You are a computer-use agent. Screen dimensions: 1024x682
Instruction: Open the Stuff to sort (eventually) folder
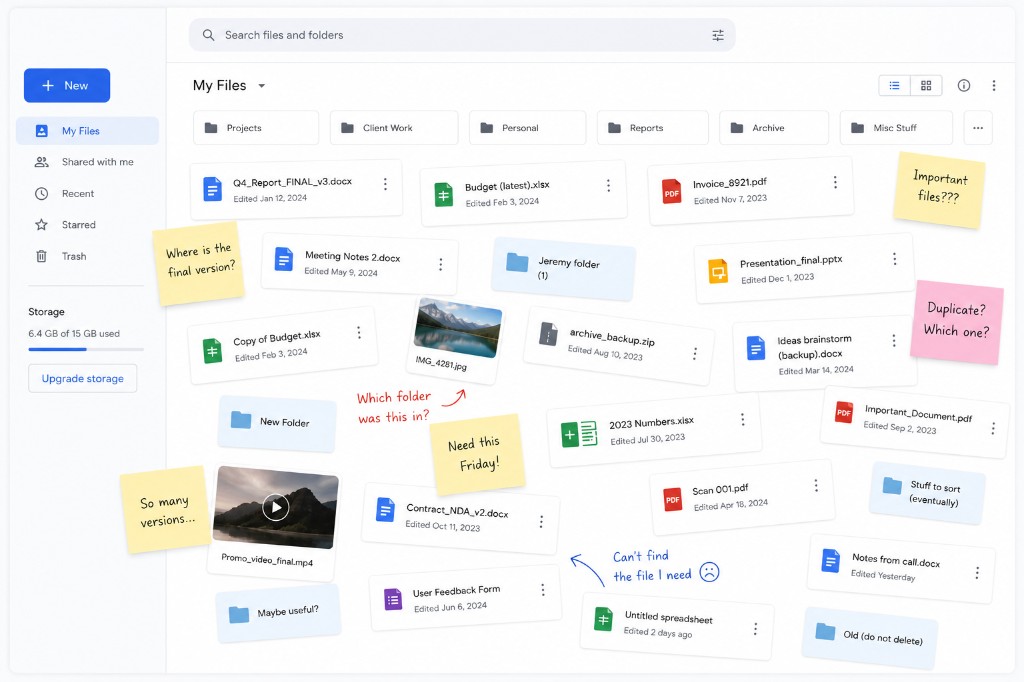pos(927,493)
